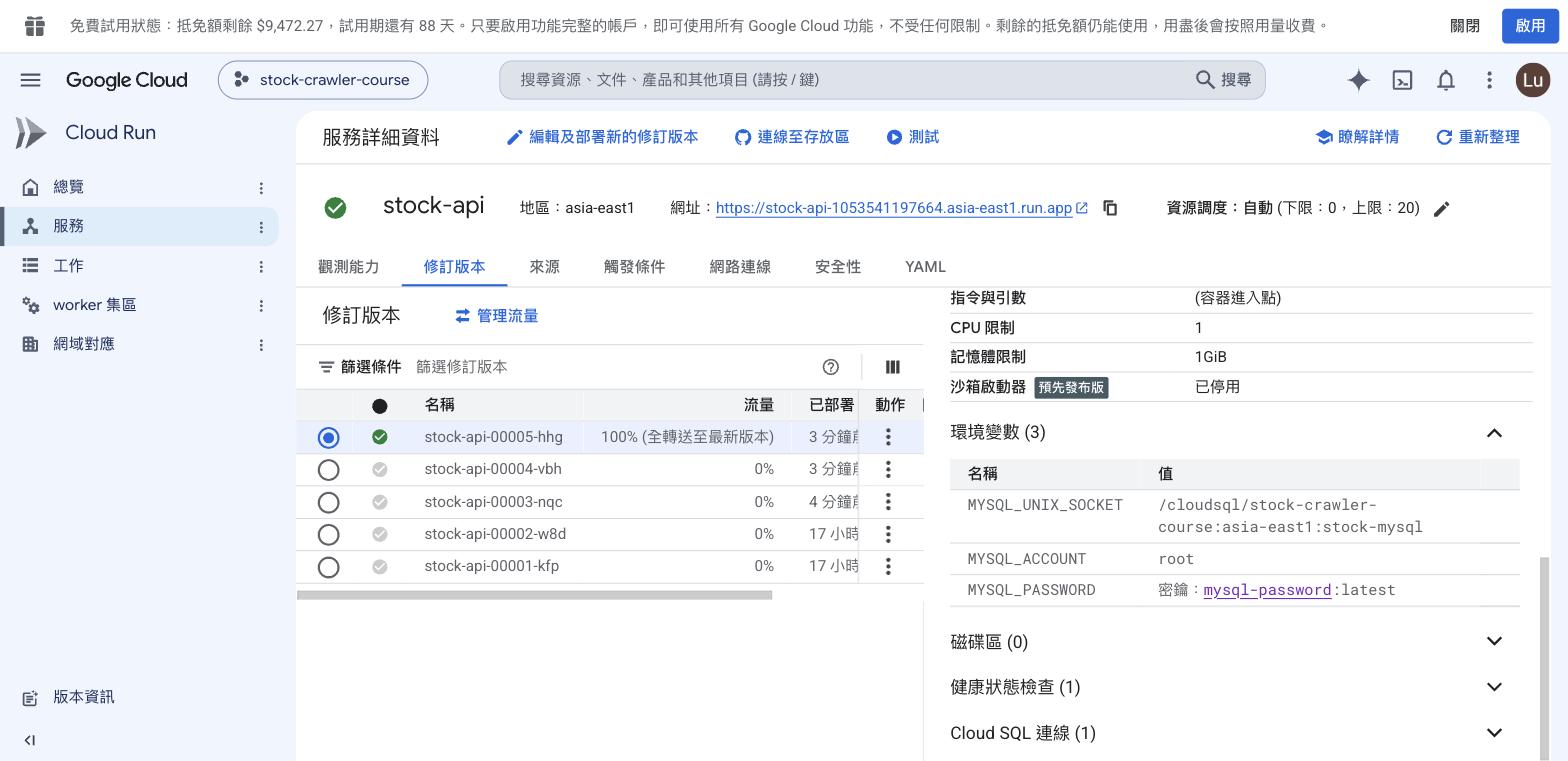Open actions menu for stock-api-00002-w8d
Image resolution: width=1568 pixels, height=761 pixels.
pos(888,534)
